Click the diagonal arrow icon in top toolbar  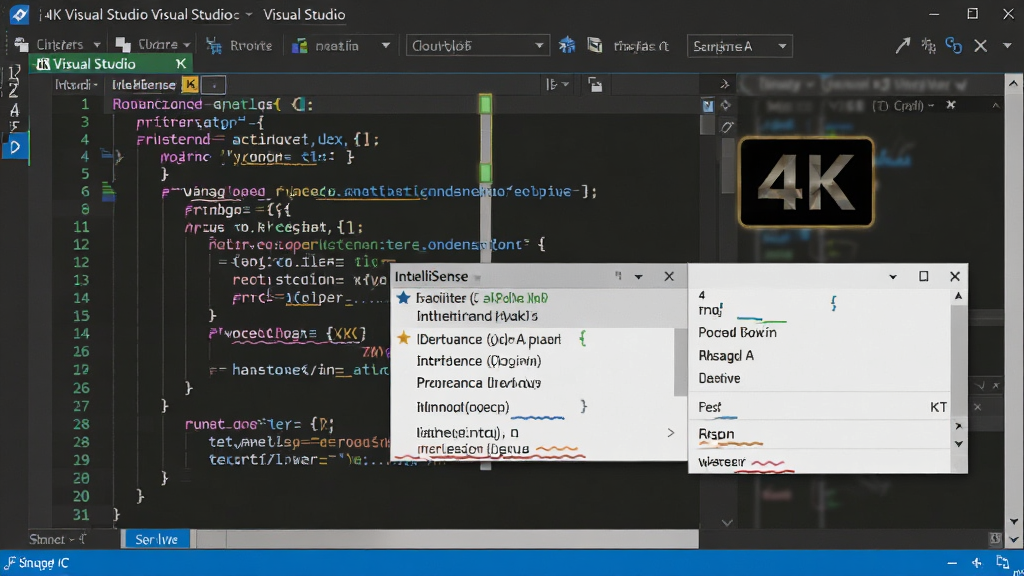point(903,45)
